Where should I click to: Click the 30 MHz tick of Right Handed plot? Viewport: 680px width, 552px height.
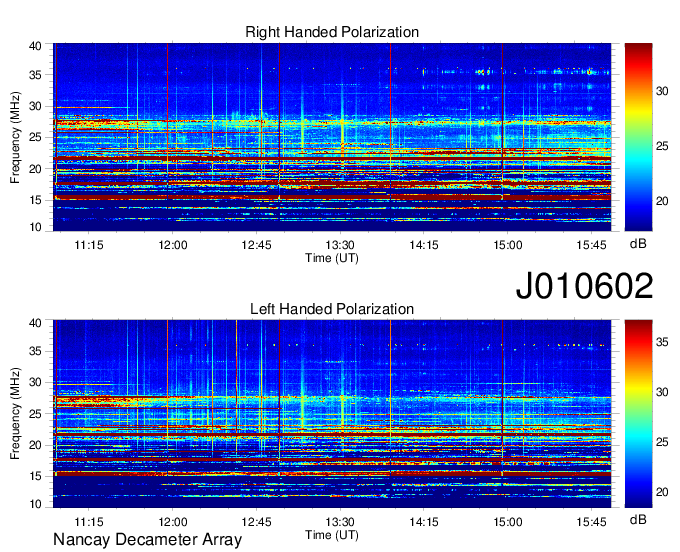point(35,106)
